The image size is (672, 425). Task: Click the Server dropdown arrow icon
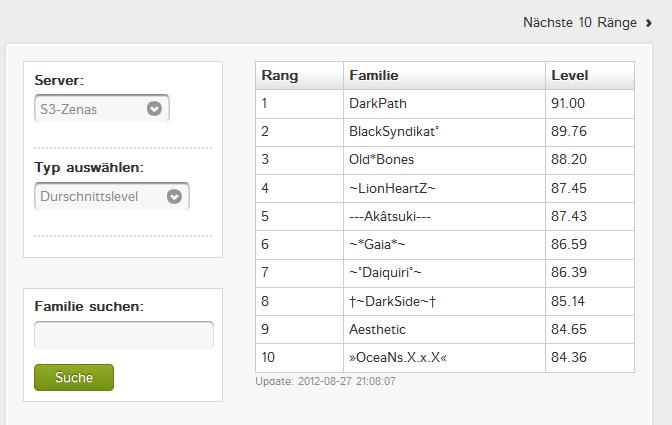154,109
